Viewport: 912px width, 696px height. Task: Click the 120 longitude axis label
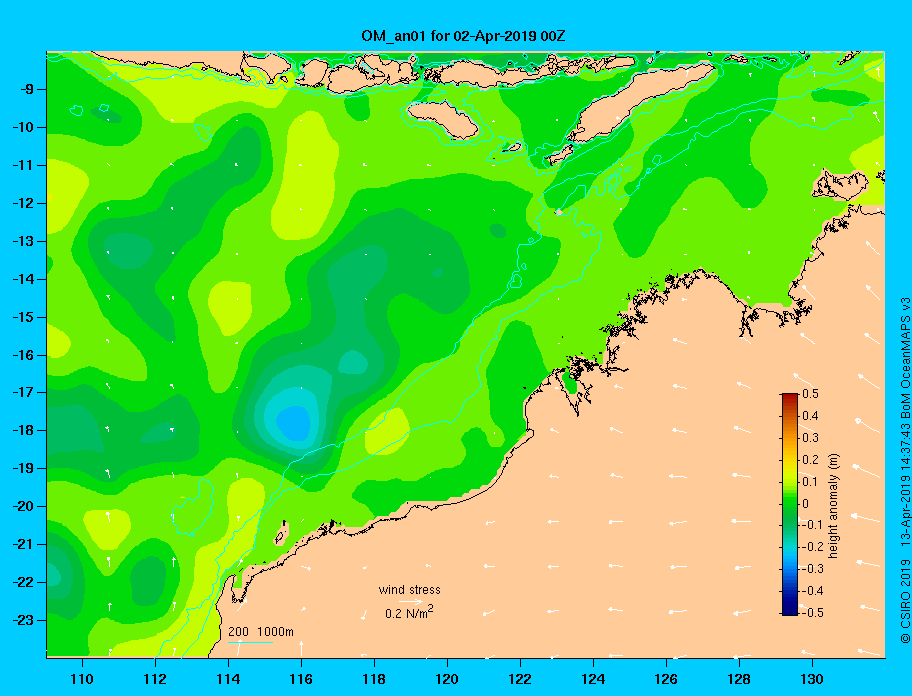pyautogui.click(x=447, y=679)
